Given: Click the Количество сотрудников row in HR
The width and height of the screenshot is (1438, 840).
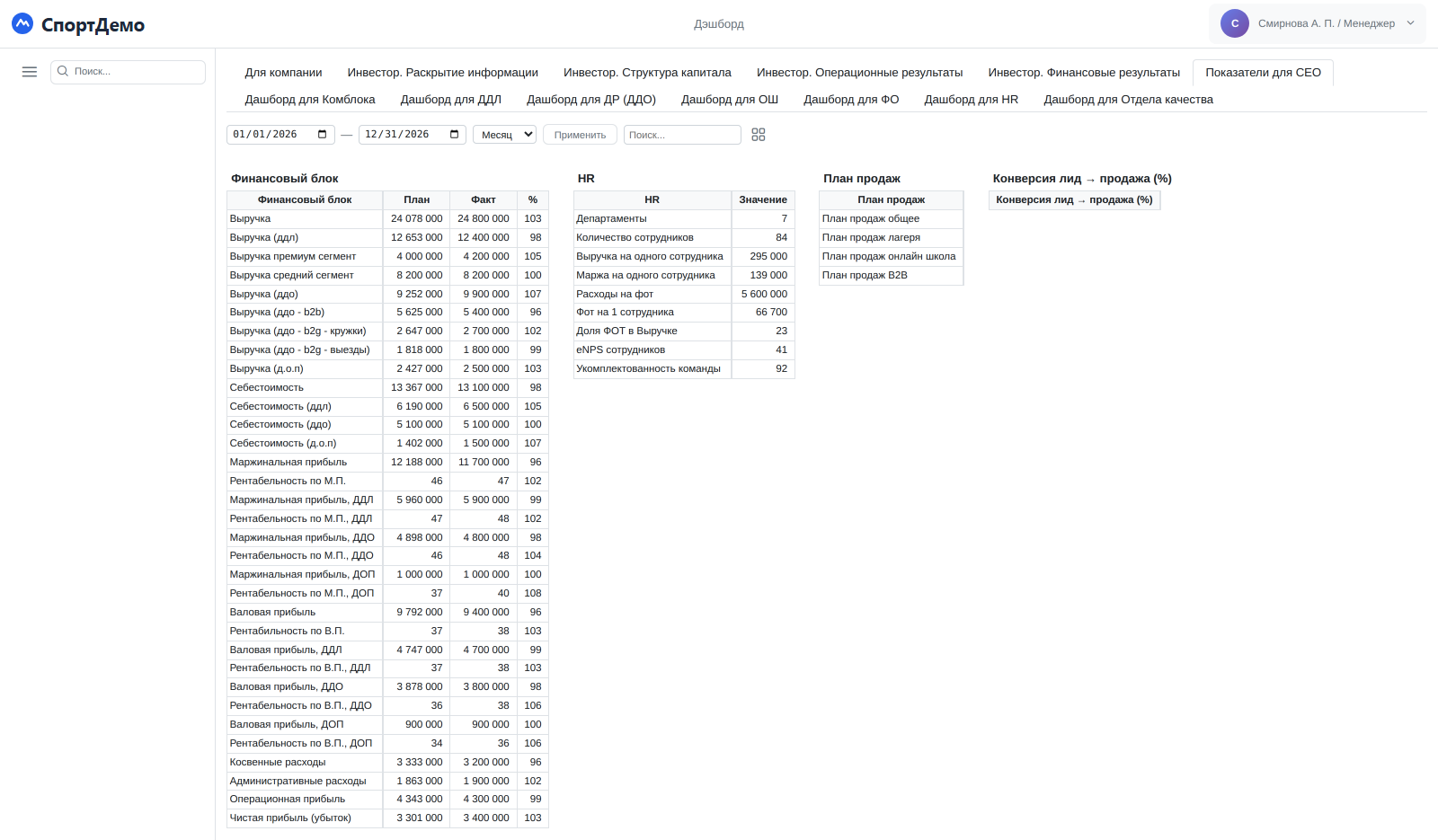Looking at the screenshot, I should pyautogui.click(x=684, y=238).
